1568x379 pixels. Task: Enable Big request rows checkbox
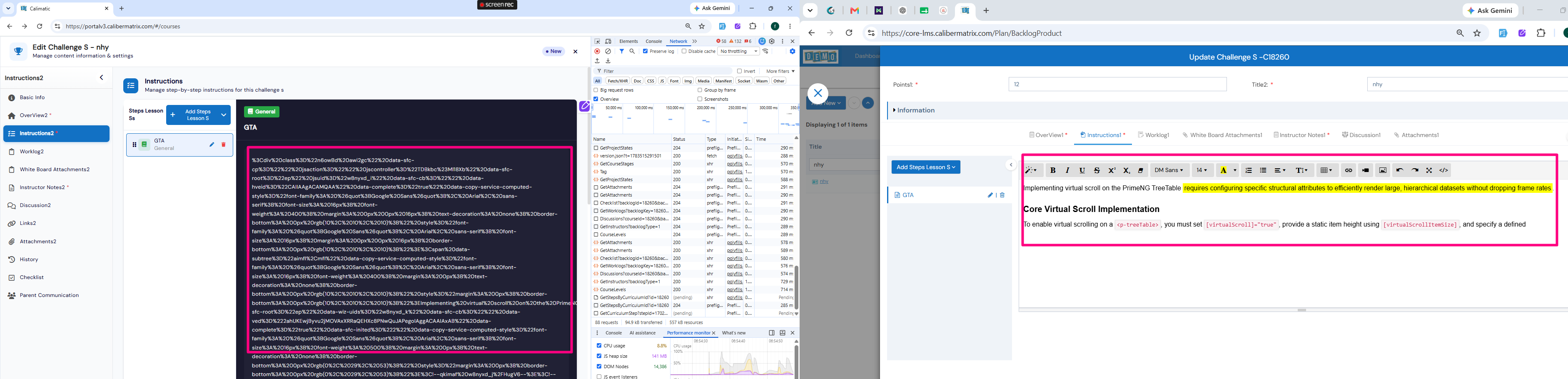coord(596,90)
